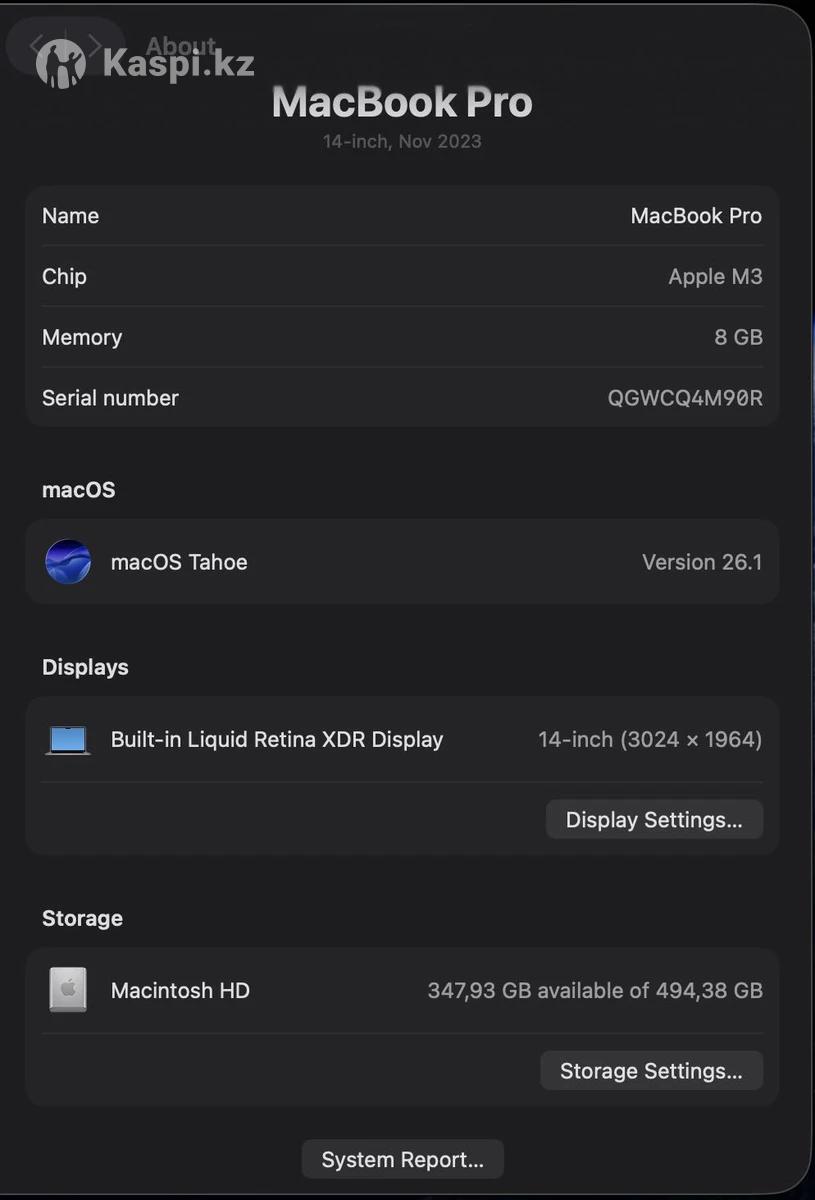Open Display Settings
Image resolution: width=815 pixels, height=1200 pixels.
pos(654,820)
